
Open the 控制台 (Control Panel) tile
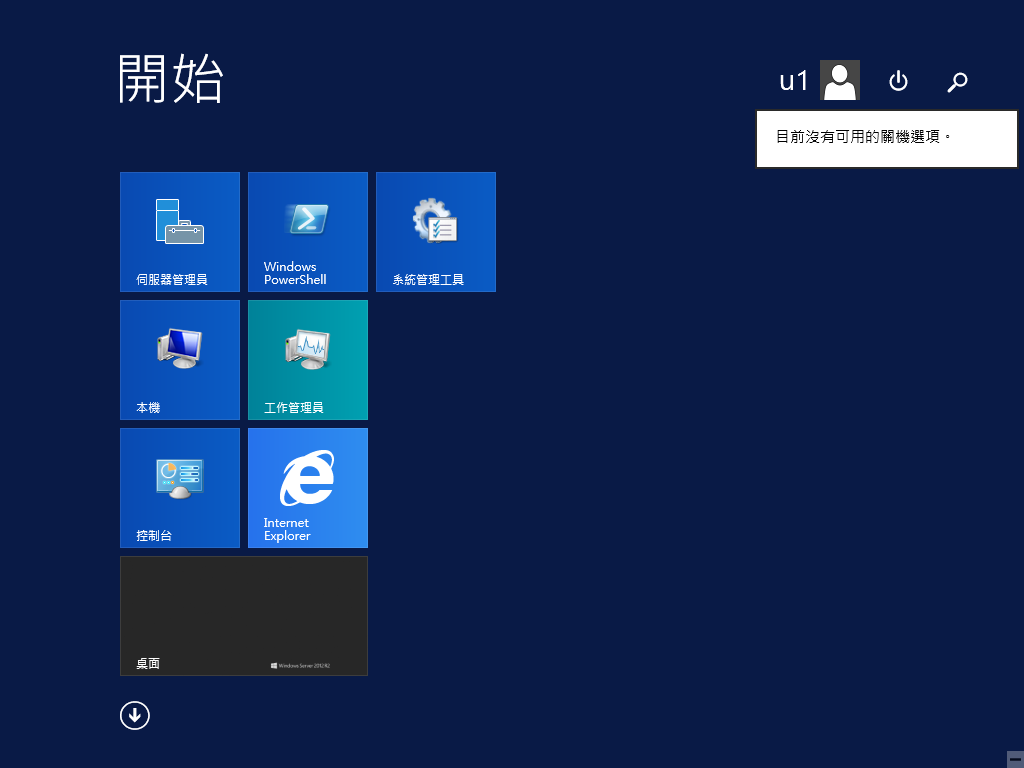click(x=180, y=488)
